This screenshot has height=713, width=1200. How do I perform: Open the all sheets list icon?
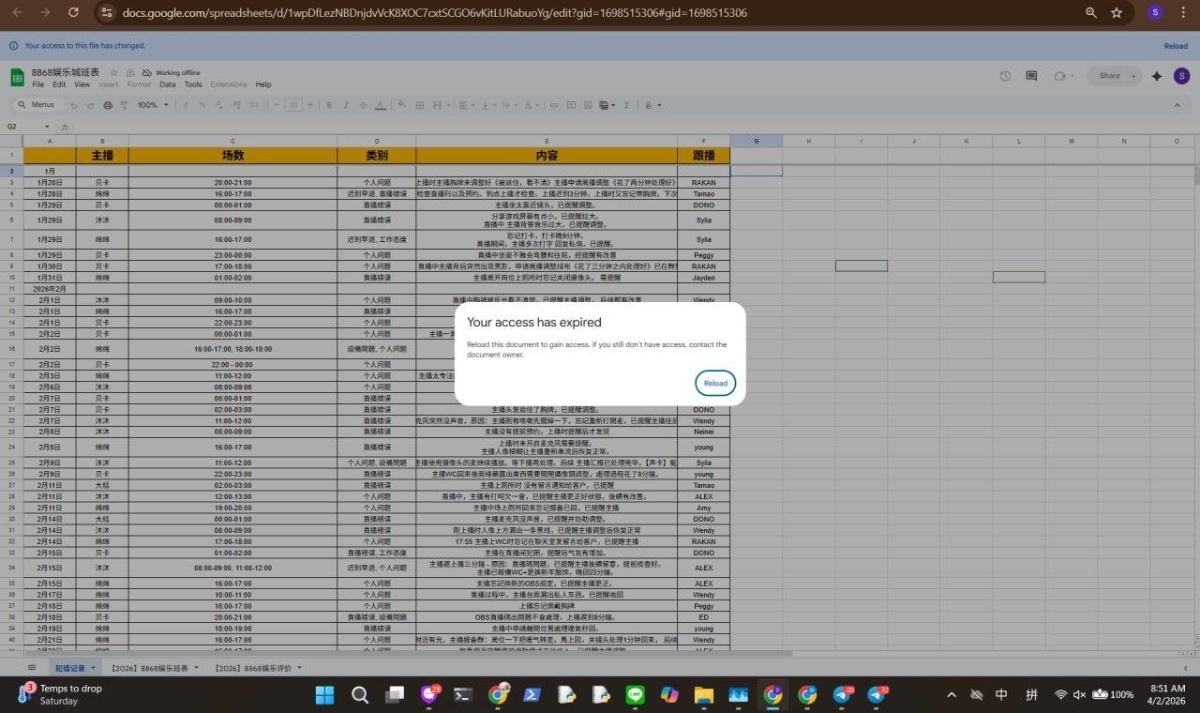click(32, 667)
